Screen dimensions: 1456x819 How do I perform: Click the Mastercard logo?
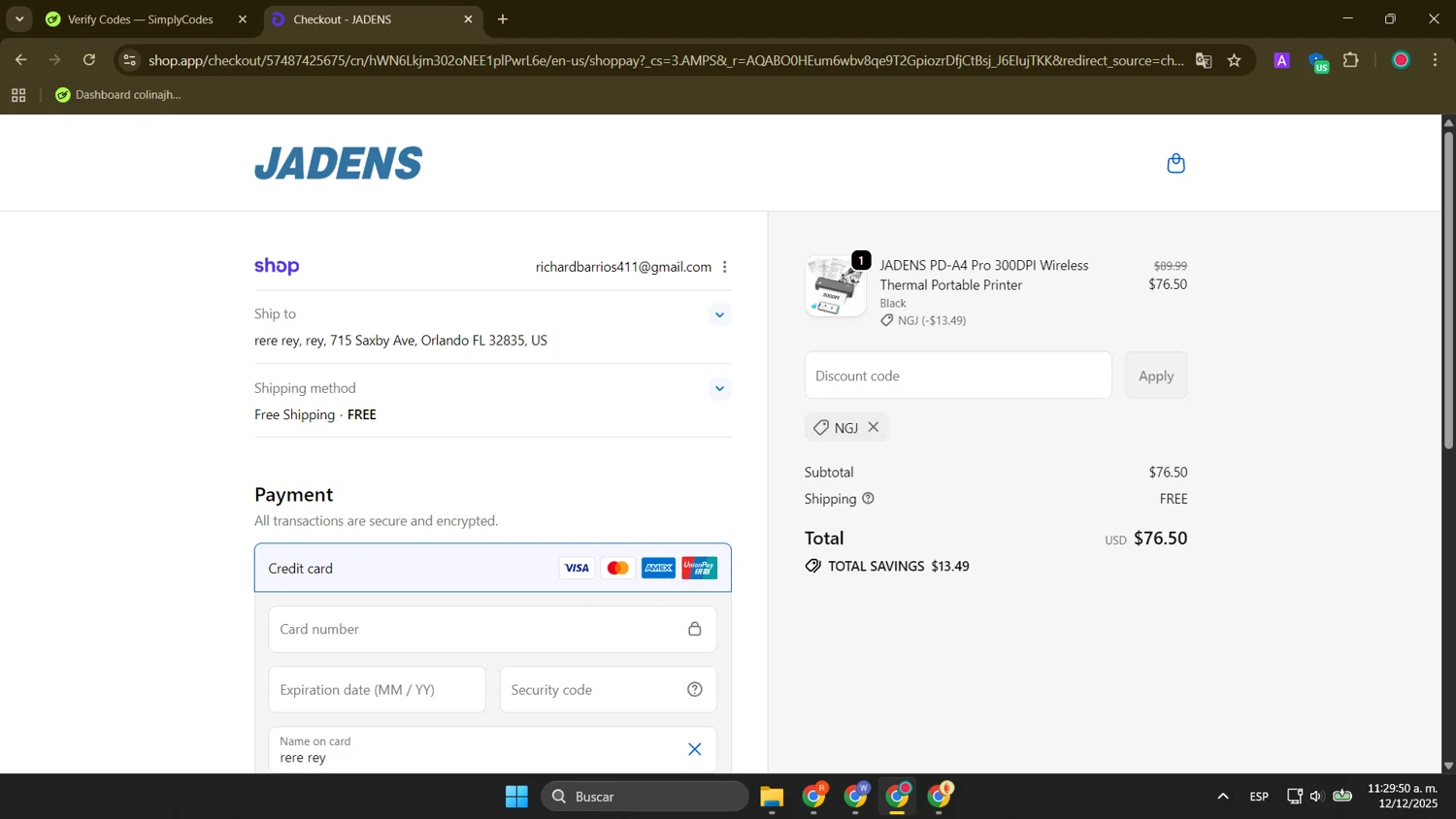coord(617,568)
